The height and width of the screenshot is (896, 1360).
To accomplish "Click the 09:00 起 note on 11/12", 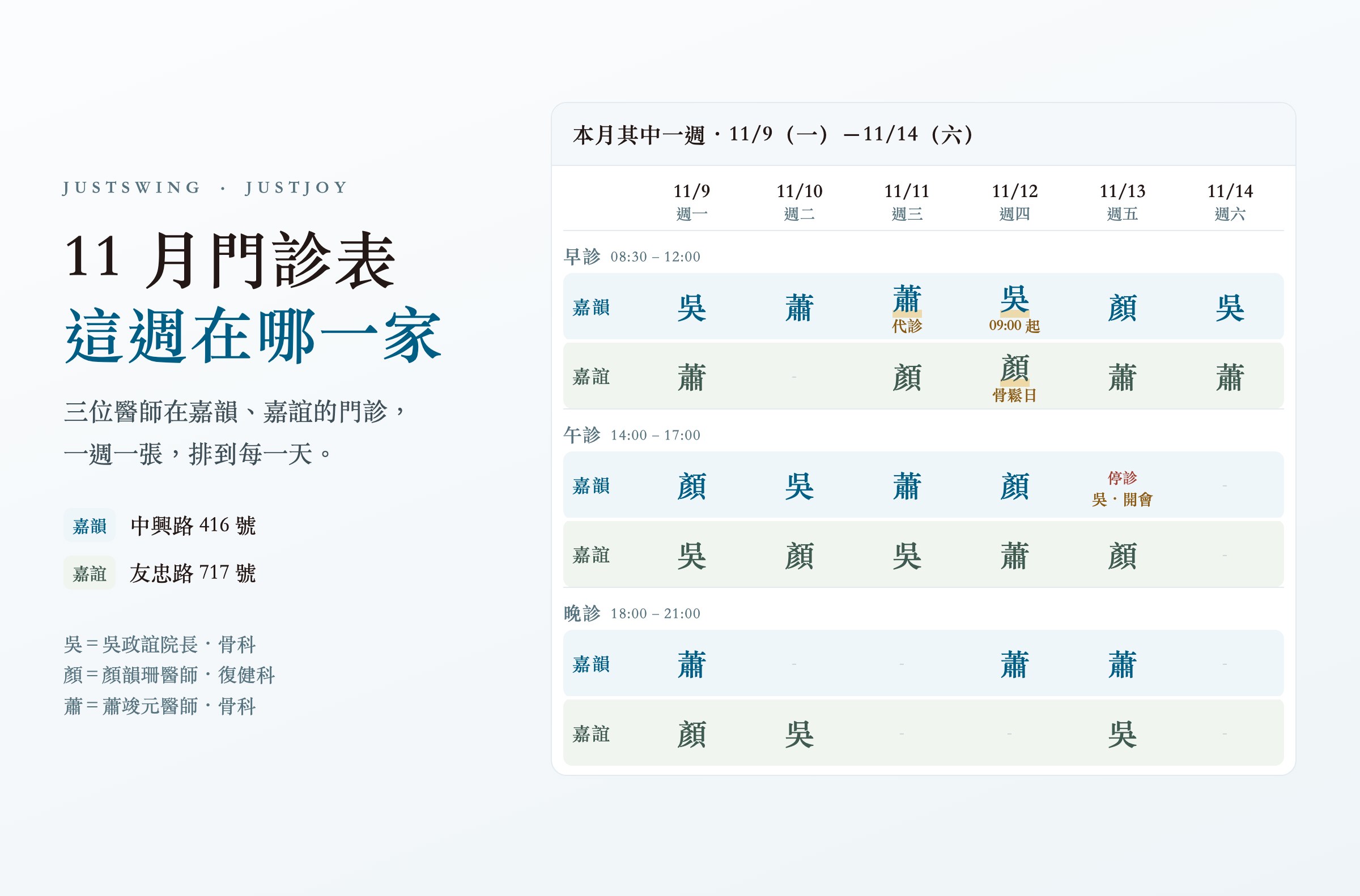I will pyautogui.click(x=1014, y=326).
